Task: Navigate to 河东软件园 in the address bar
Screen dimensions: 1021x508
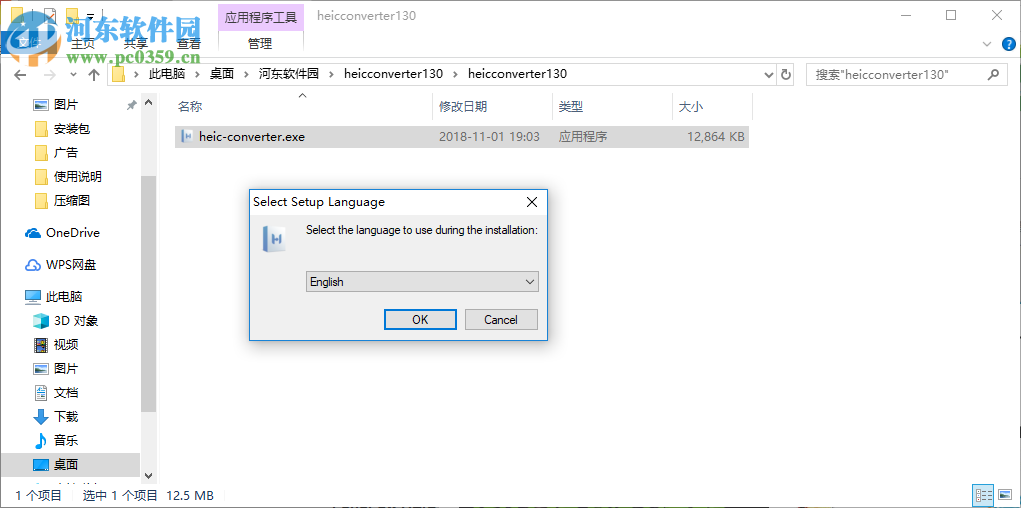Action: [x=289, y=74]
